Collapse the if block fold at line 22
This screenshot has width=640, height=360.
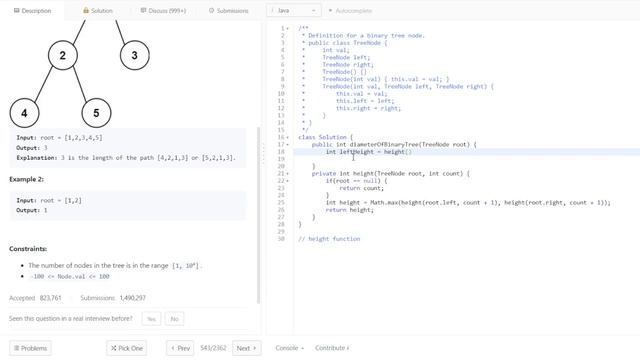click(287, 181)
